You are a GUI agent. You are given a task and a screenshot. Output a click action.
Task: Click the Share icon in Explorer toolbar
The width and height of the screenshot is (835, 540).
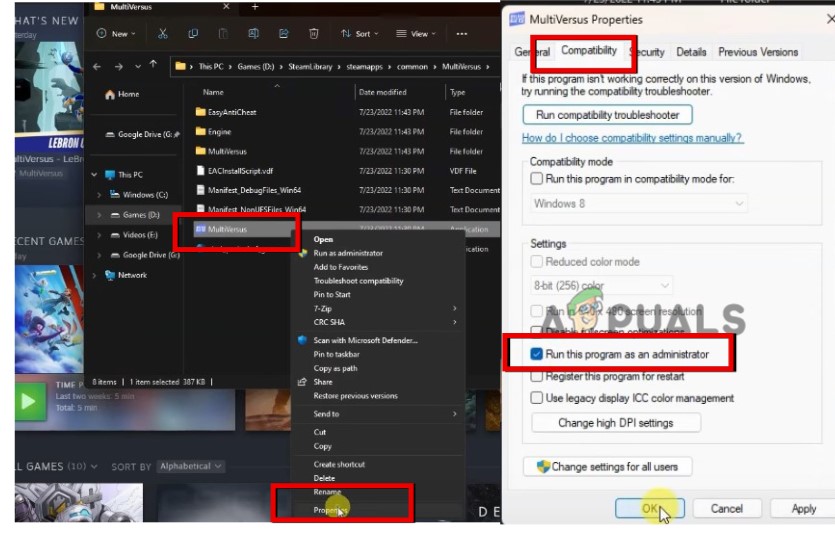tap(284, 34)
